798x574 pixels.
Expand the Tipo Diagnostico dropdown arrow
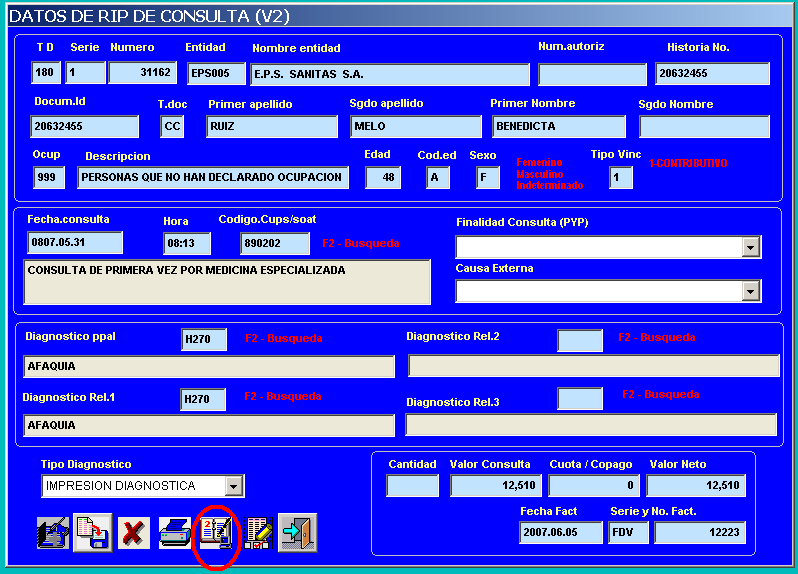[x=233, y=486]
